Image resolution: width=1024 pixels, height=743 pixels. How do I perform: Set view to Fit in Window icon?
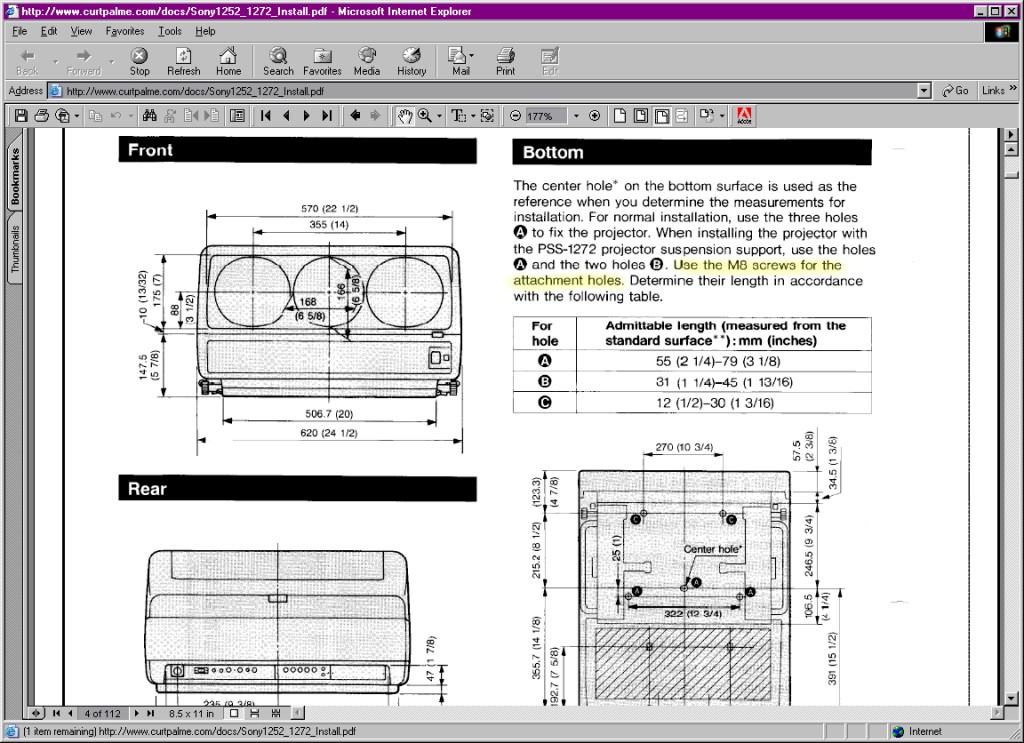(x=641, y=116)
